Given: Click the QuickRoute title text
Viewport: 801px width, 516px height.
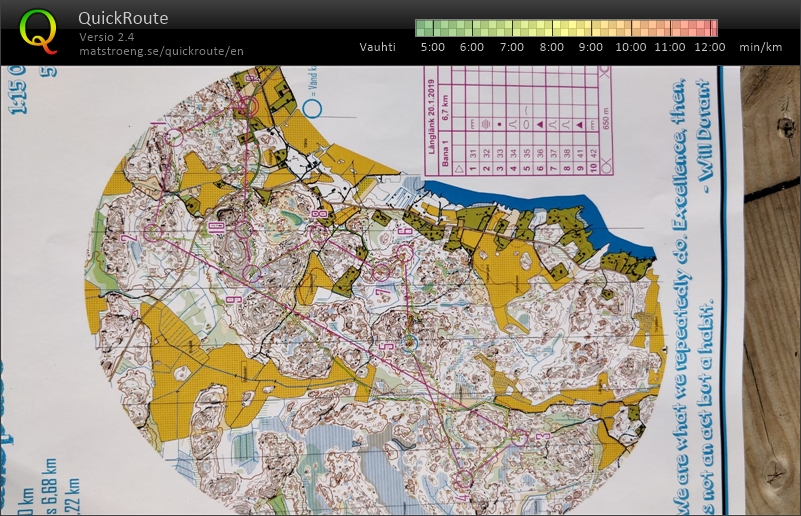Looking at the screenshot, I should tap(123, 18).
